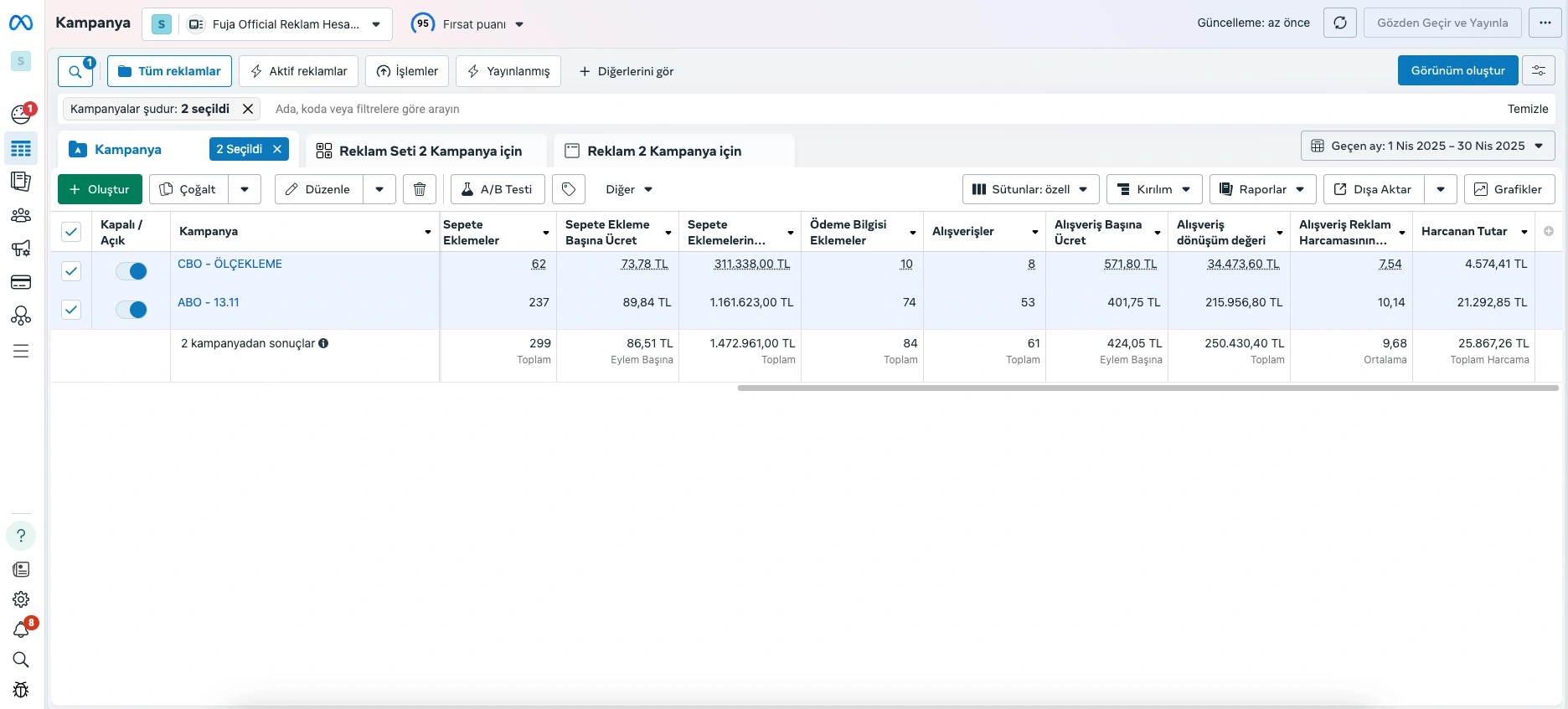Open the billing card icon in sidebar
The width and height of the screenshot is (1568, 709).
click(x=21, y=282)
